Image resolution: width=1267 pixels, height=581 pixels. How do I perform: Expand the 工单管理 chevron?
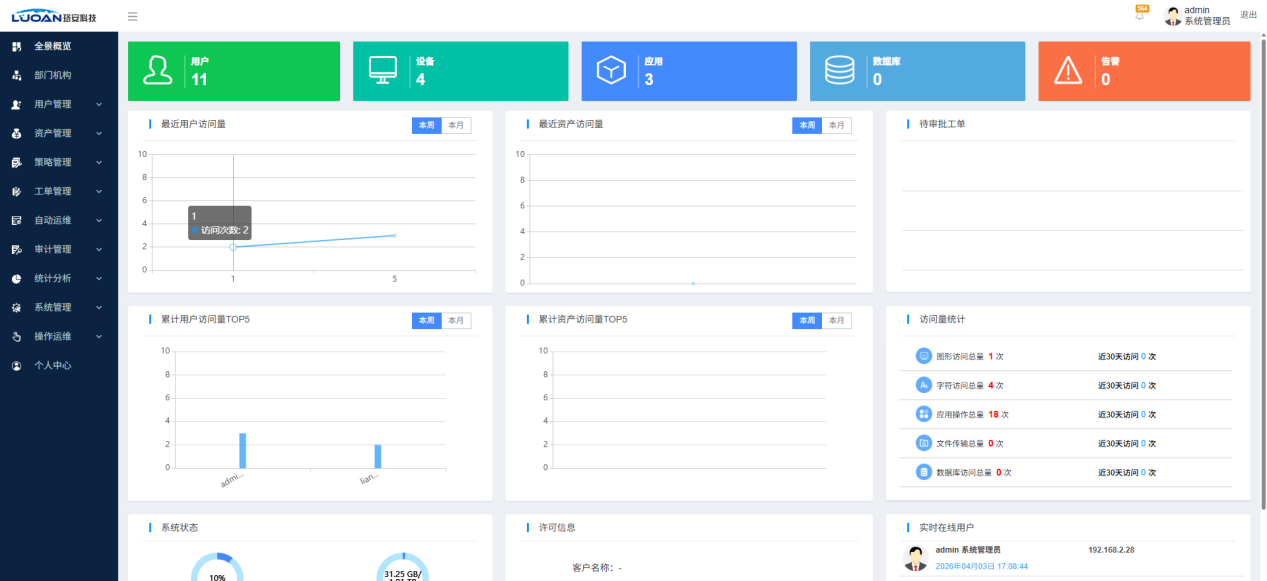coord(99,191)
